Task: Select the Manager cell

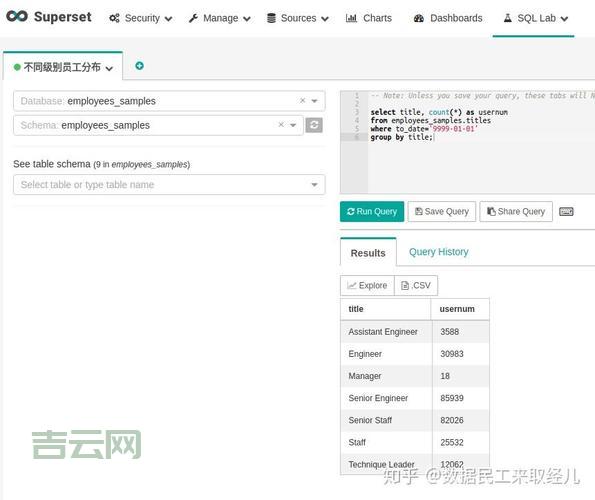Action: 386,376
